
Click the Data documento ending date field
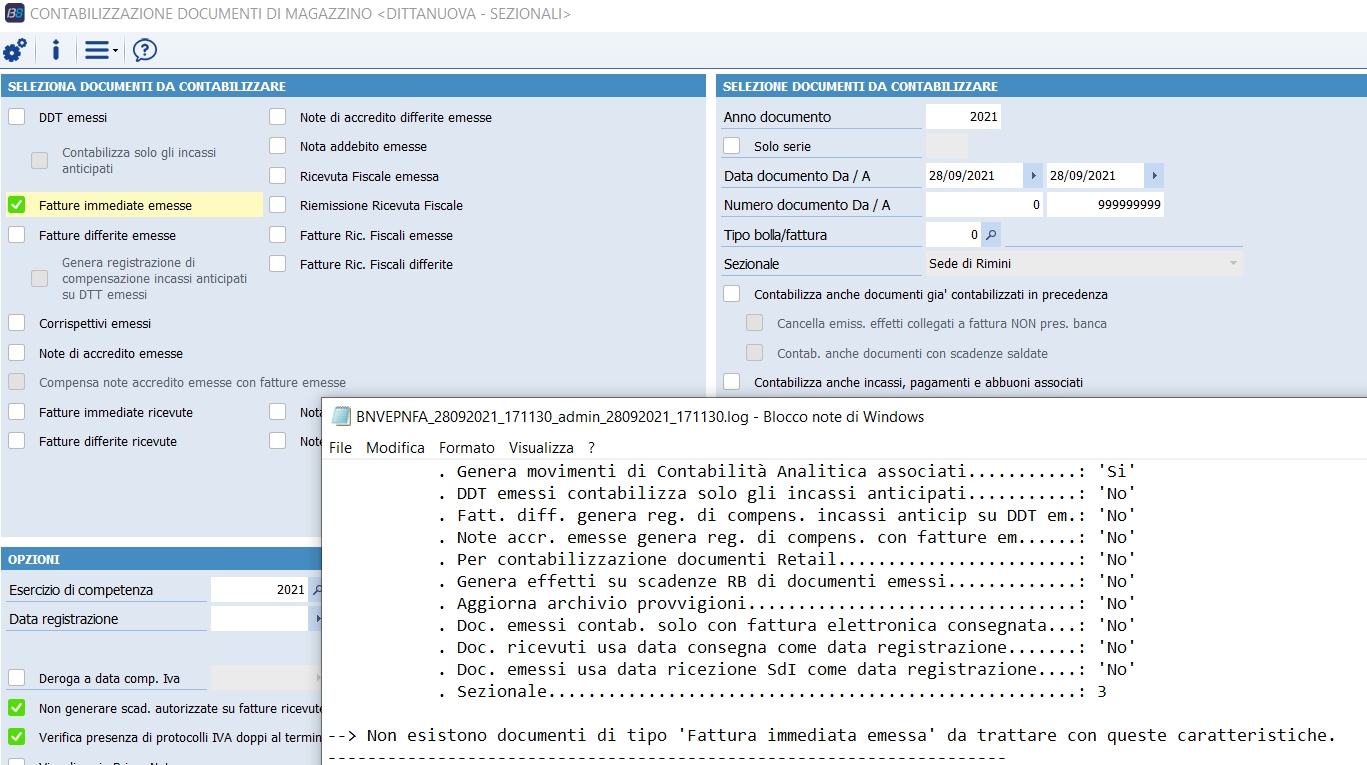pyautogui.click(x=1095, y=176)
